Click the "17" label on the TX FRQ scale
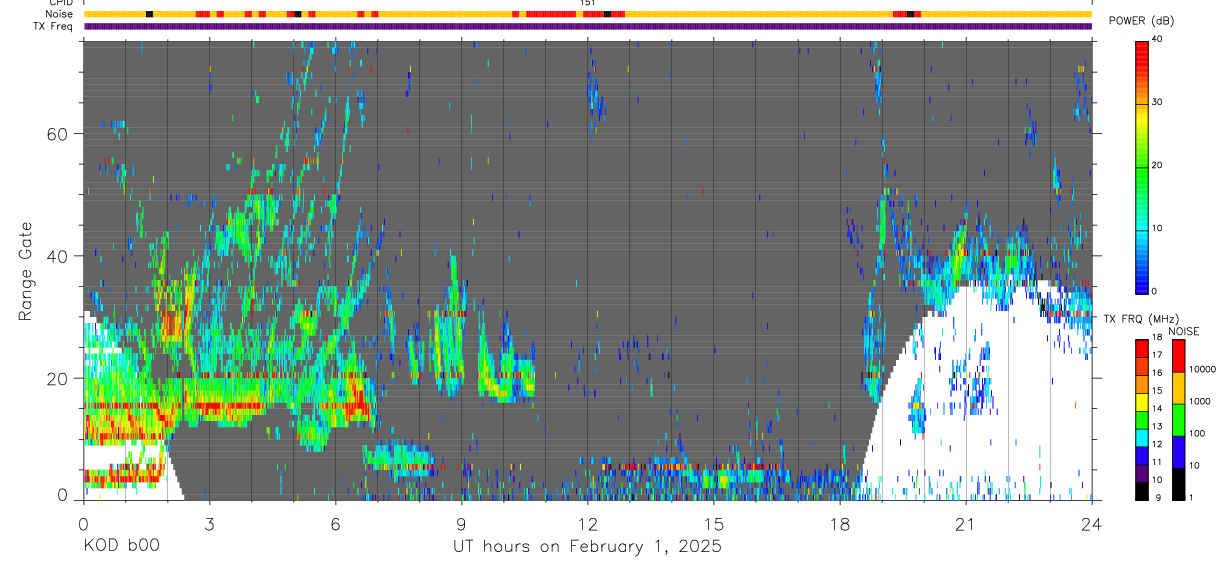1228x567 pixels. click(1157, 354)
